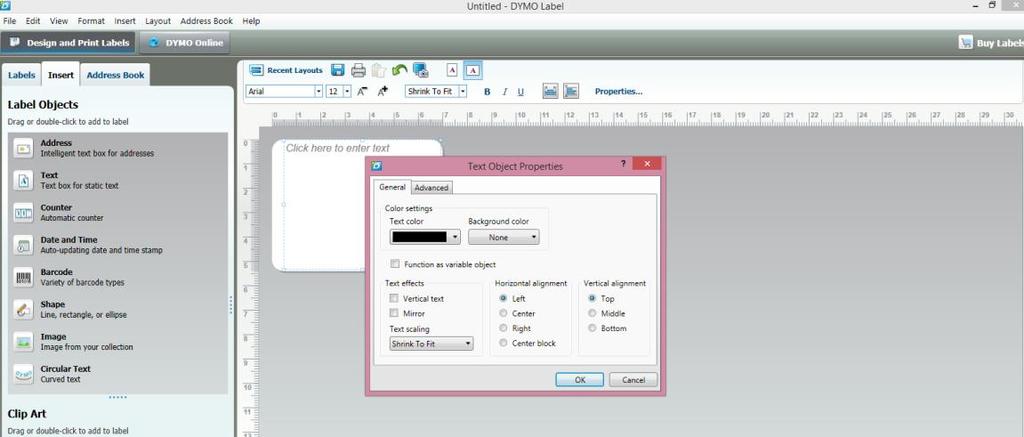Check the Mirror text effect
This screenshot has height=437, width=1024.
(394, 314)
